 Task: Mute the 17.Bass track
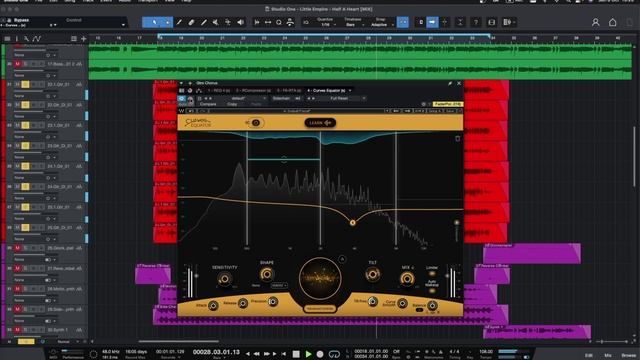18,64
